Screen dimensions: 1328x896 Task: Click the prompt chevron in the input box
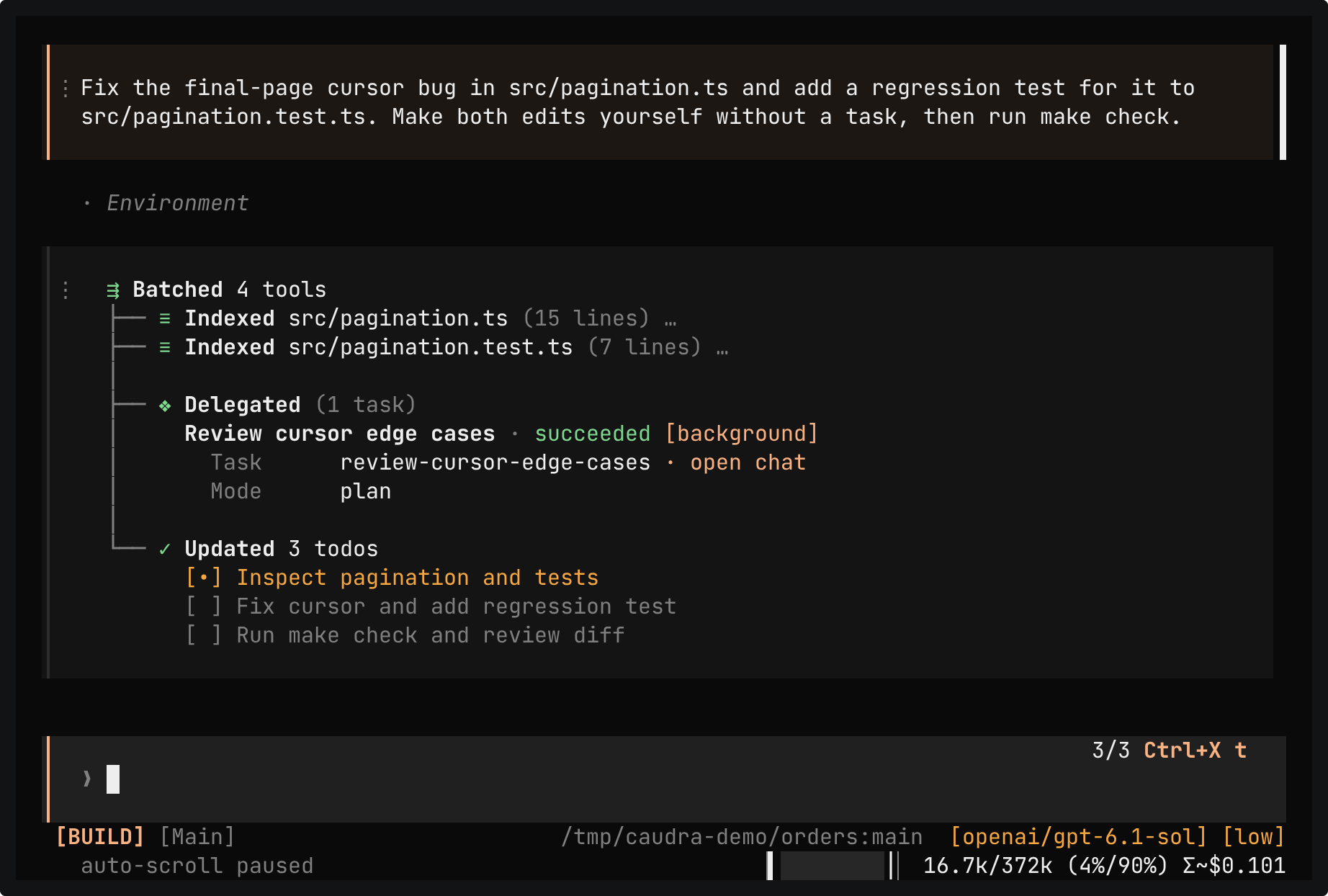(87, 779)
